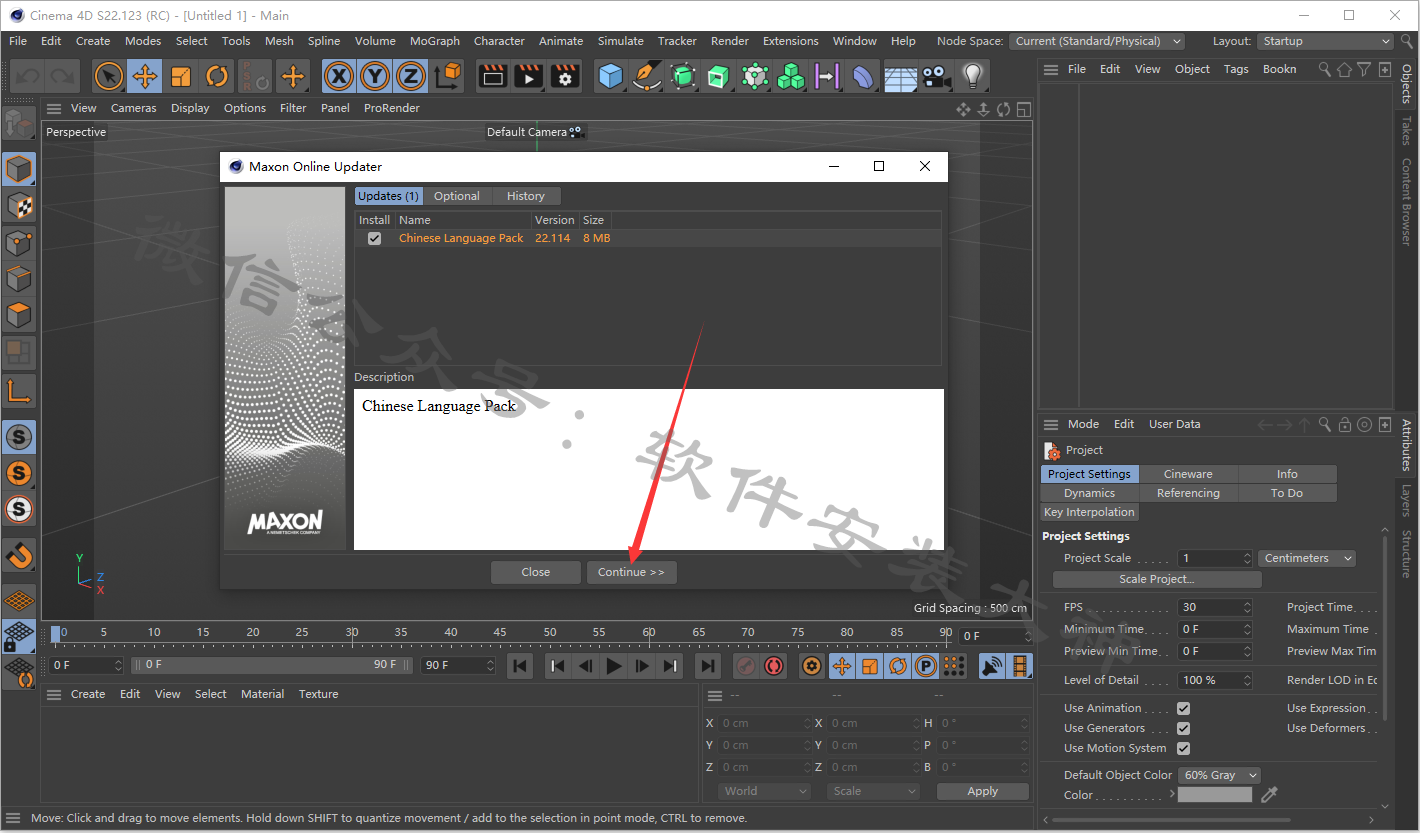
Task: Open the Cineware tab in Attributes
Action: (1188, 474)
